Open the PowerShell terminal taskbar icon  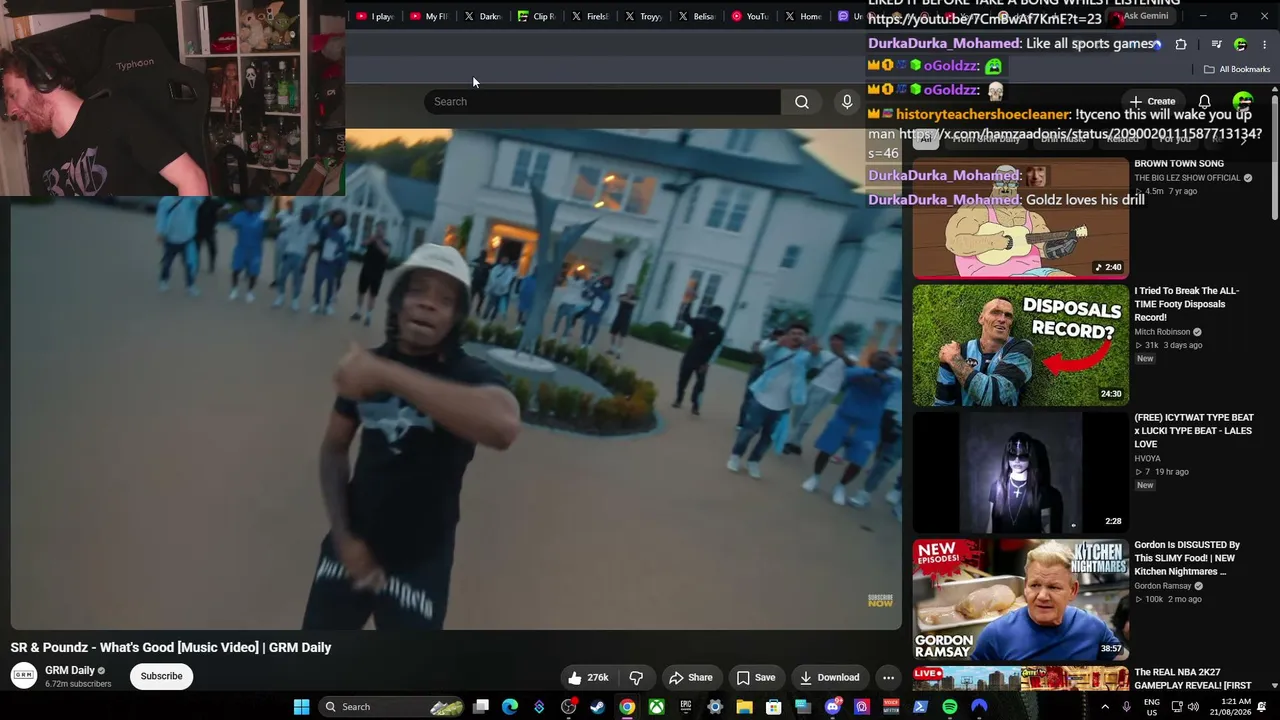pyautogui.click(x=920, y=707)
